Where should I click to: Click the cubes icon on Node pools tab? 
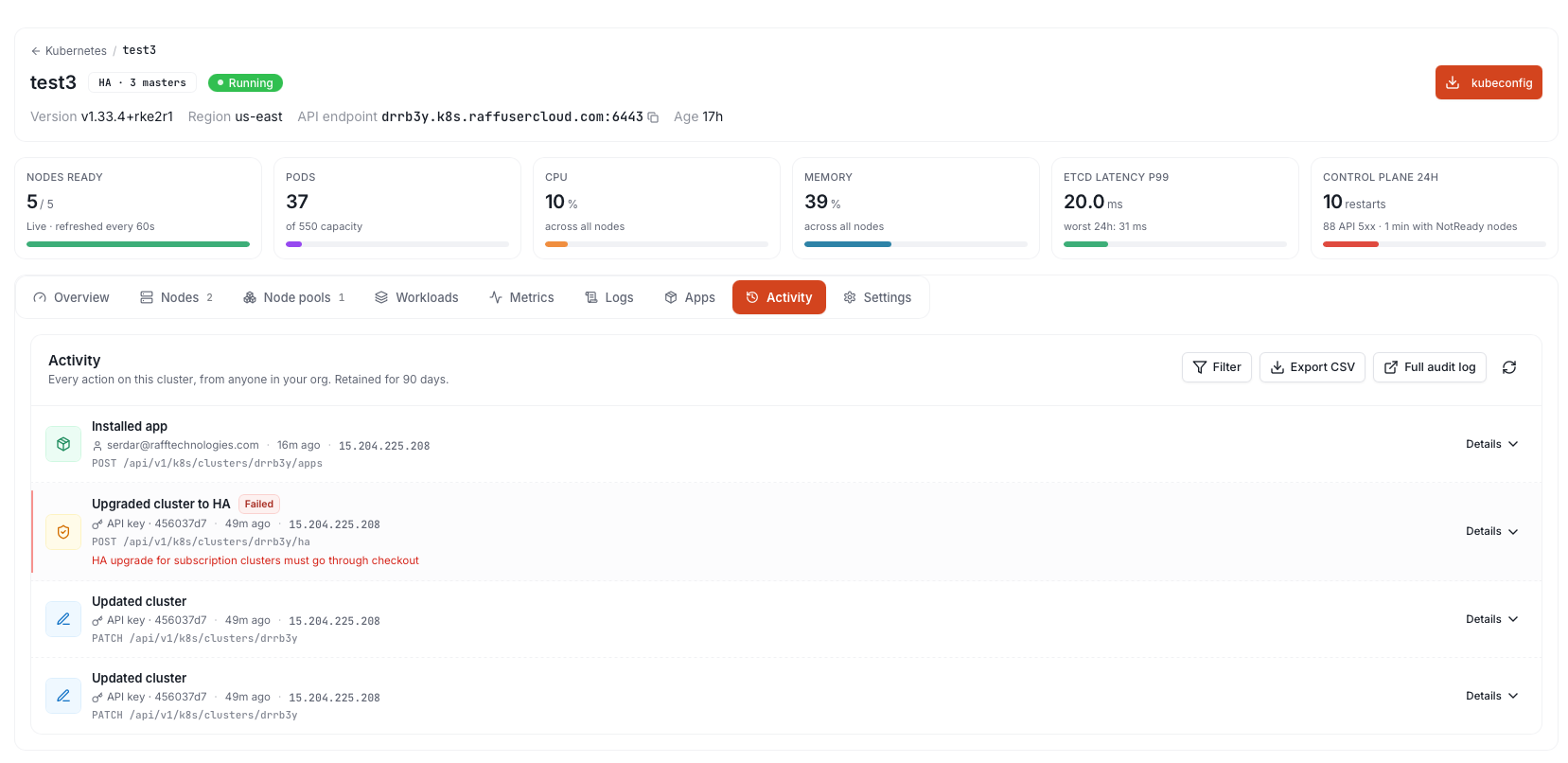(x=250, y=297)
